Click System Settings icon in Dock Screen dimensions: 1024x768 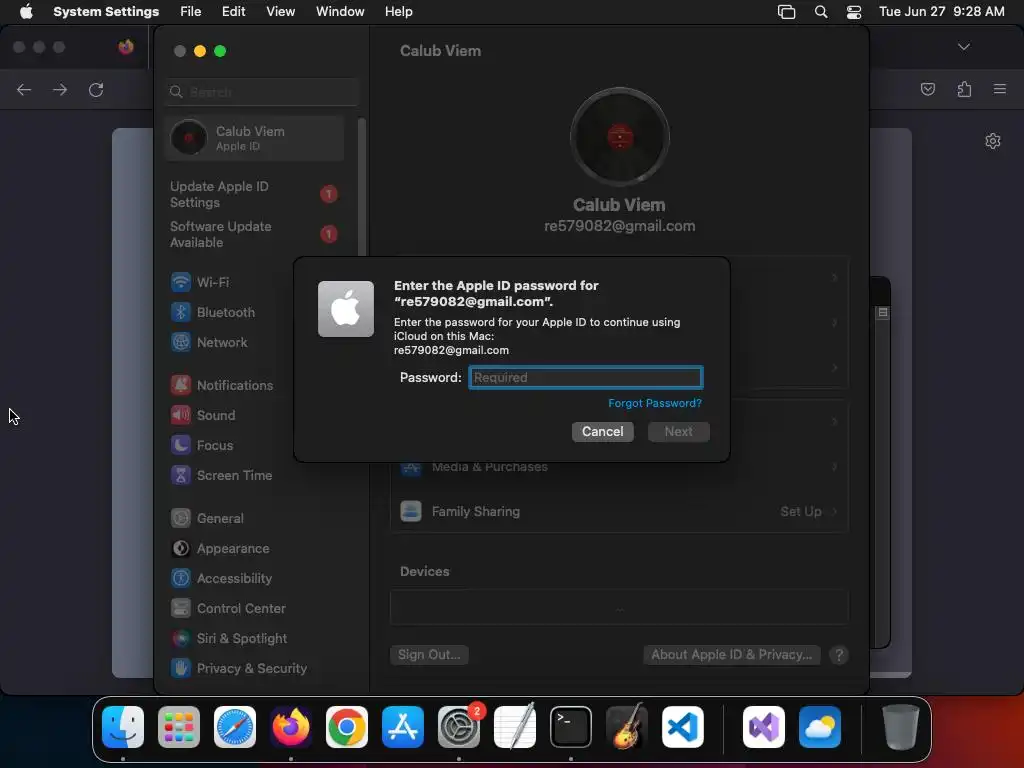pos(458,727)
